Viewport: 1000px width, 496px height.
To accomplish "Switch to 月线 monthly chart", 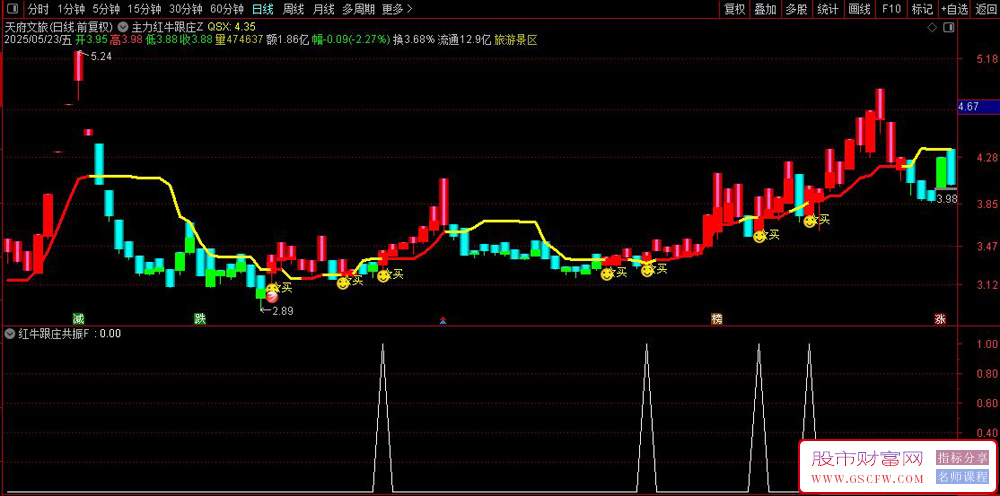I will (x=323, y=9).
